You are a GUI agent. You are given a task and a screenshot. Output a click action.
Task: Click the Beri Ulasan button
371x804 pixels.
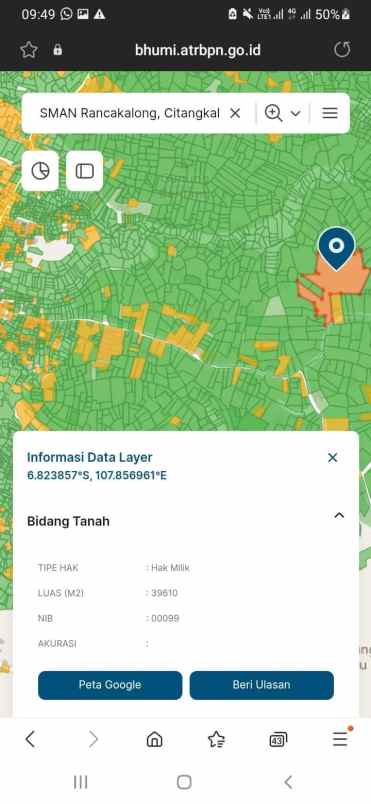(262, 685)
